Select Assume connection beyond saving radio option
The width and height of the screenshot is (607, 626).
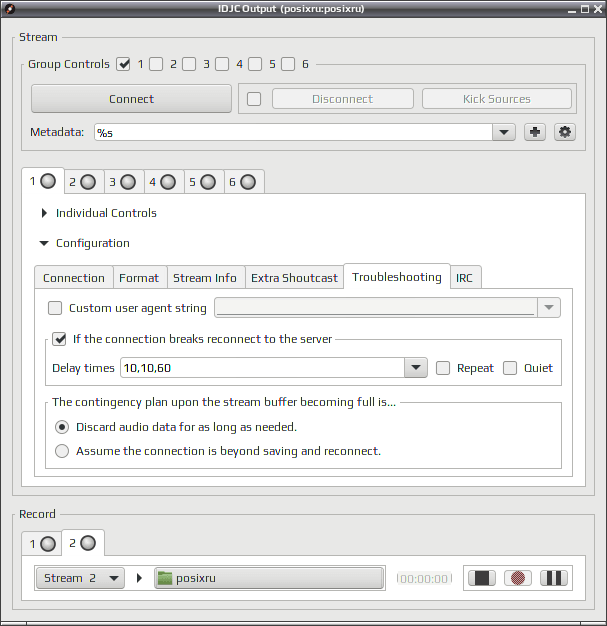(62, 451)
